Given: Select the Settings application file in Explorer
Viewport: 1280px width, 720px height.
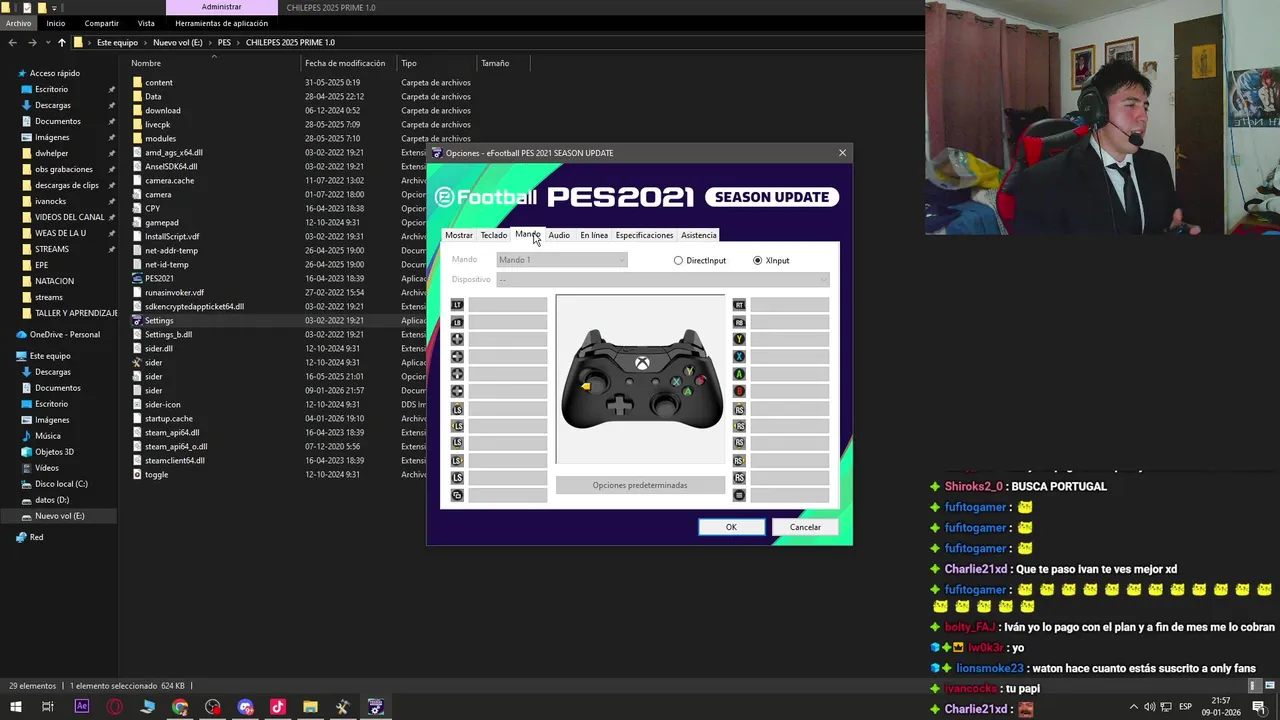Looking at the screenshot, I should pyautogui.click(x=159, y=320).
